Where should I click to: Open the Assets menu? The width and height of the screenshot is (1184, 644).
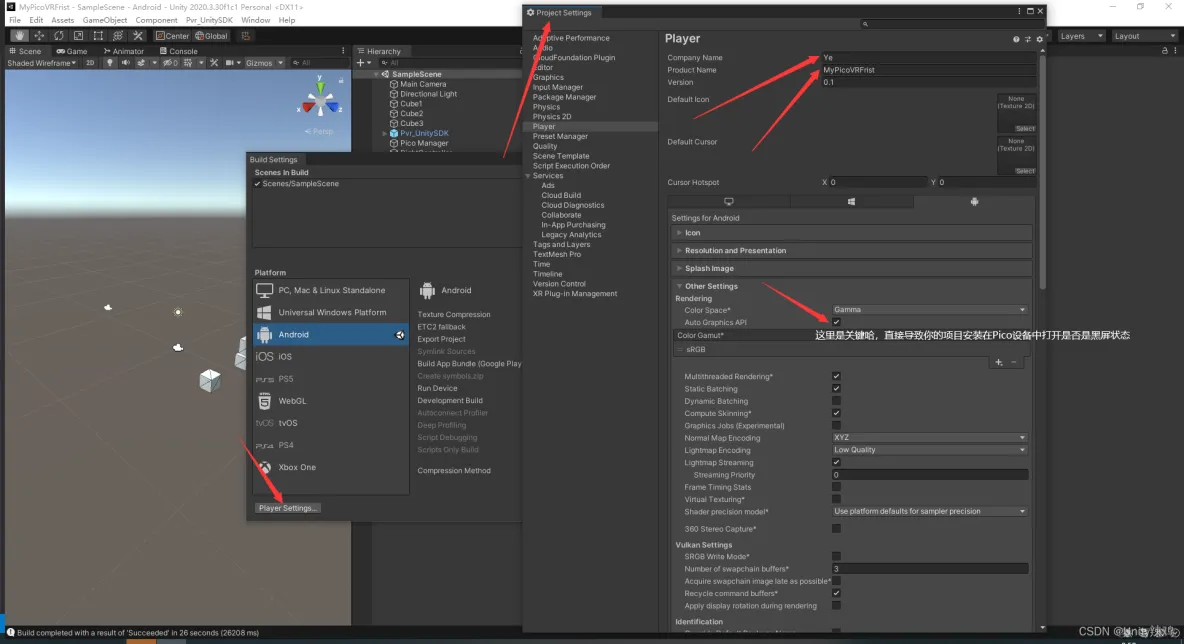(62, 20)
